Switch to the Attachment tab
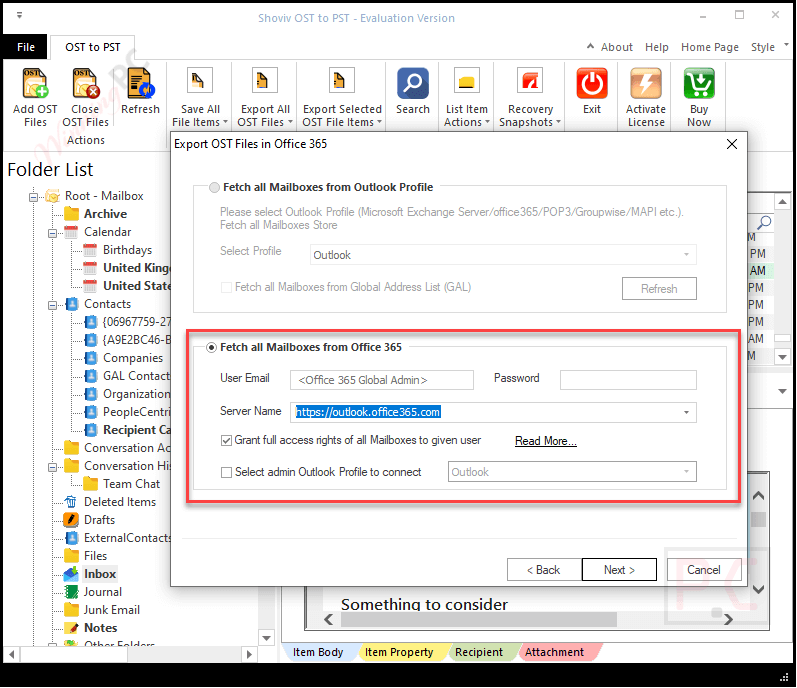Screen dimensions: 797x688 click(555, 652)
